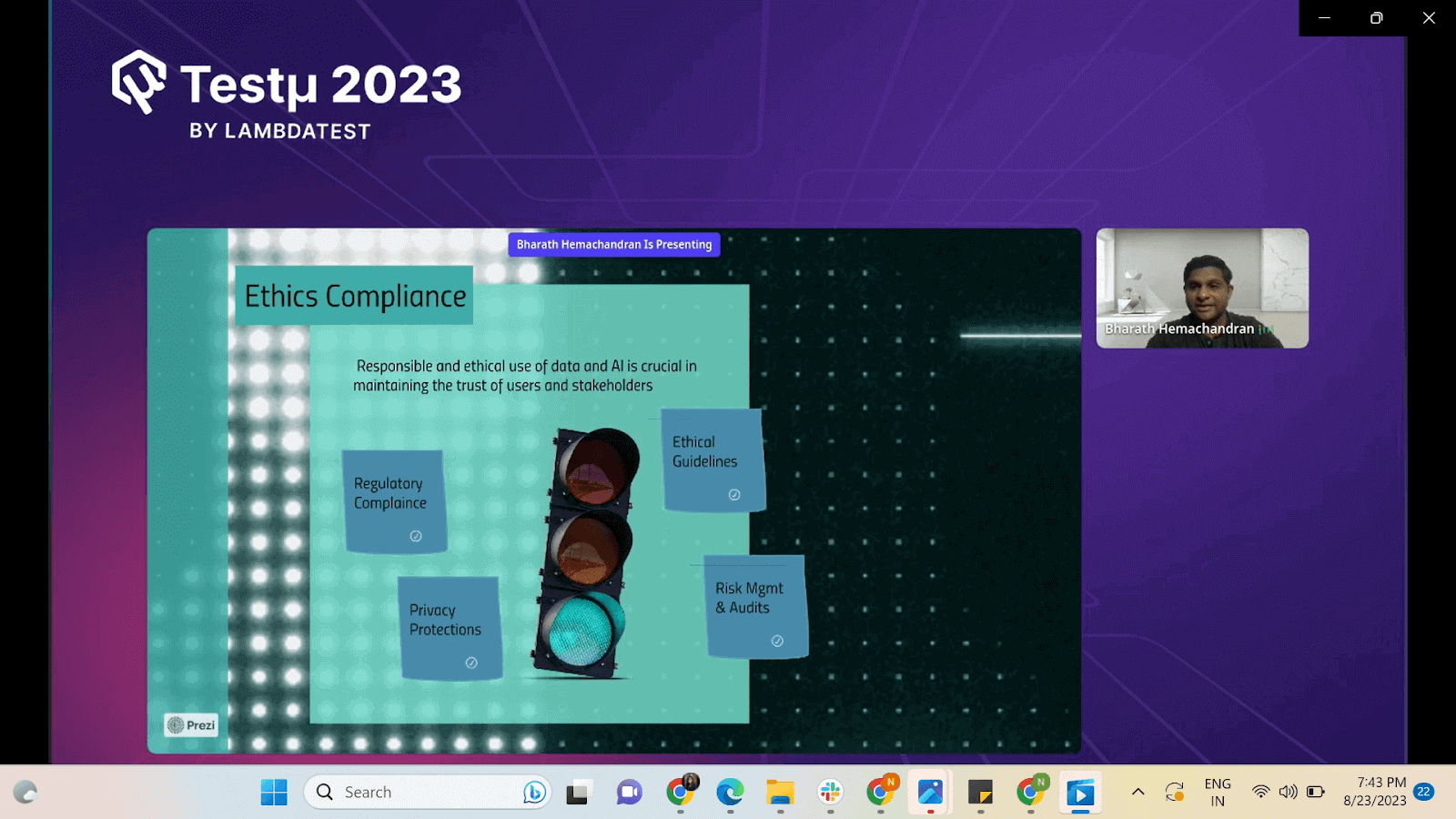The width and height of the screenshot is (1456, 819).
Task: Click the check icon on Regulatory Compliance card
Action: point(416,536)
